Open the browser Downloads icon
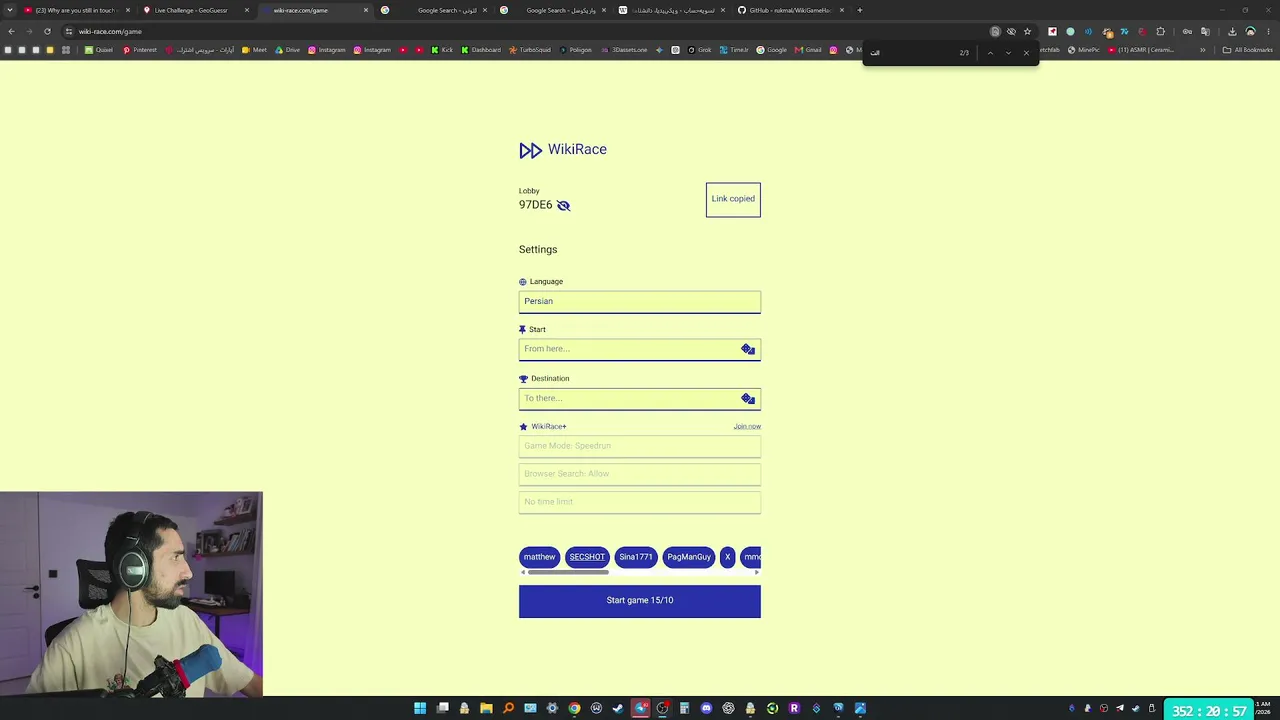 coord(1232,31)
